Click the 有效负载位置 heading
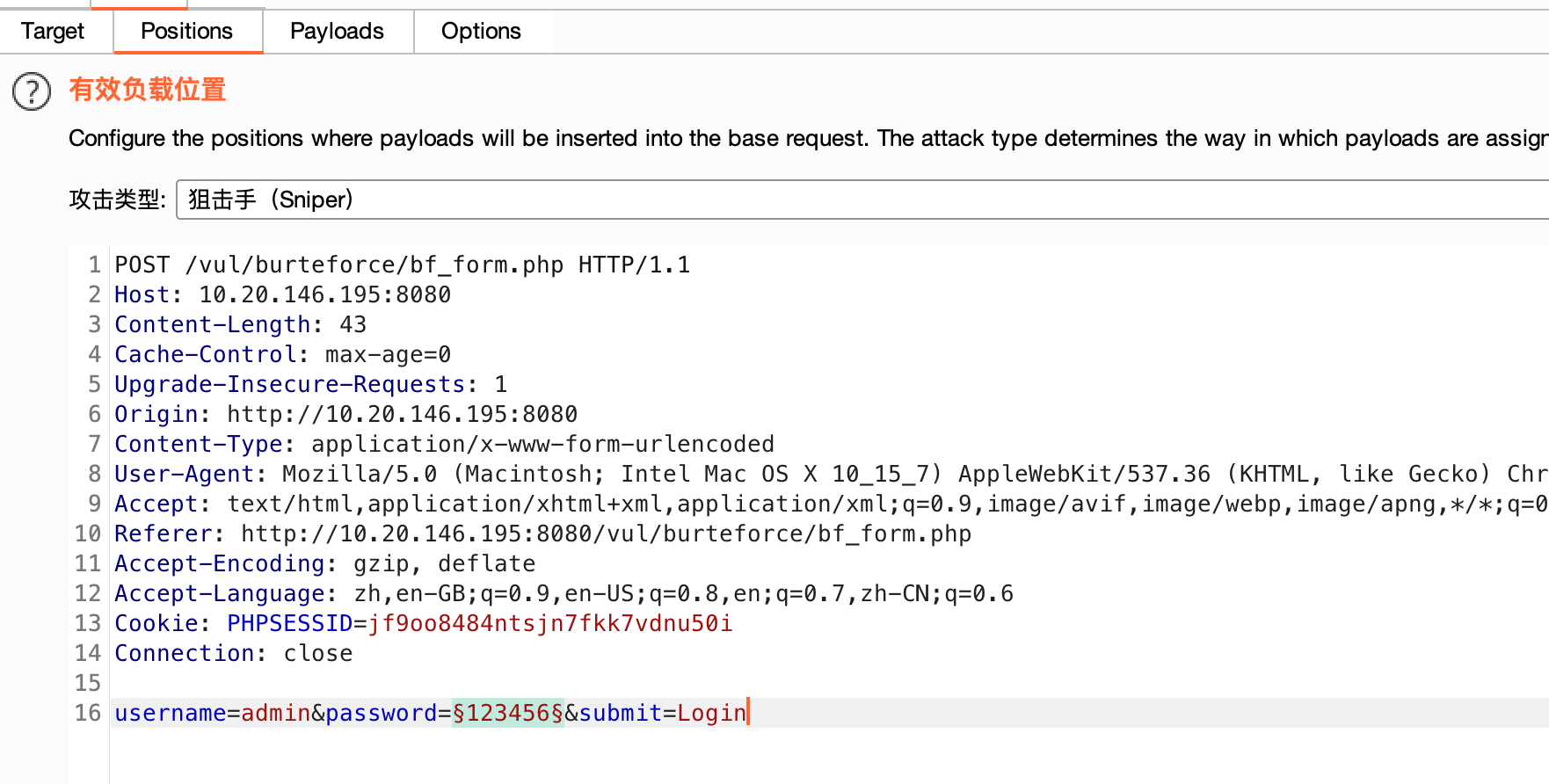 (148, 90)
